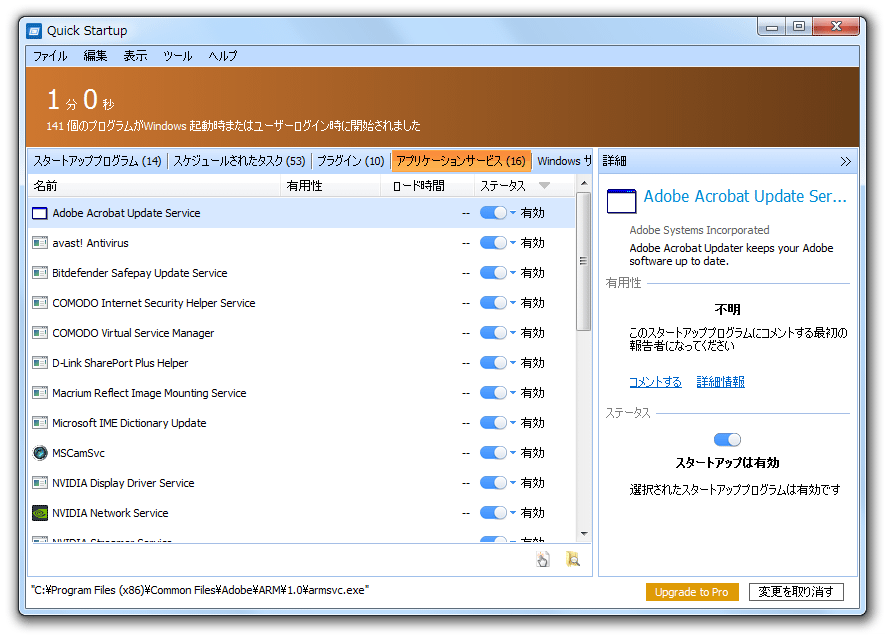Screen dimensions: 889x638
Task: Click the COMODO Internet Security Helper Service icon
Action: pyautogui.click(x=40, y=303)
